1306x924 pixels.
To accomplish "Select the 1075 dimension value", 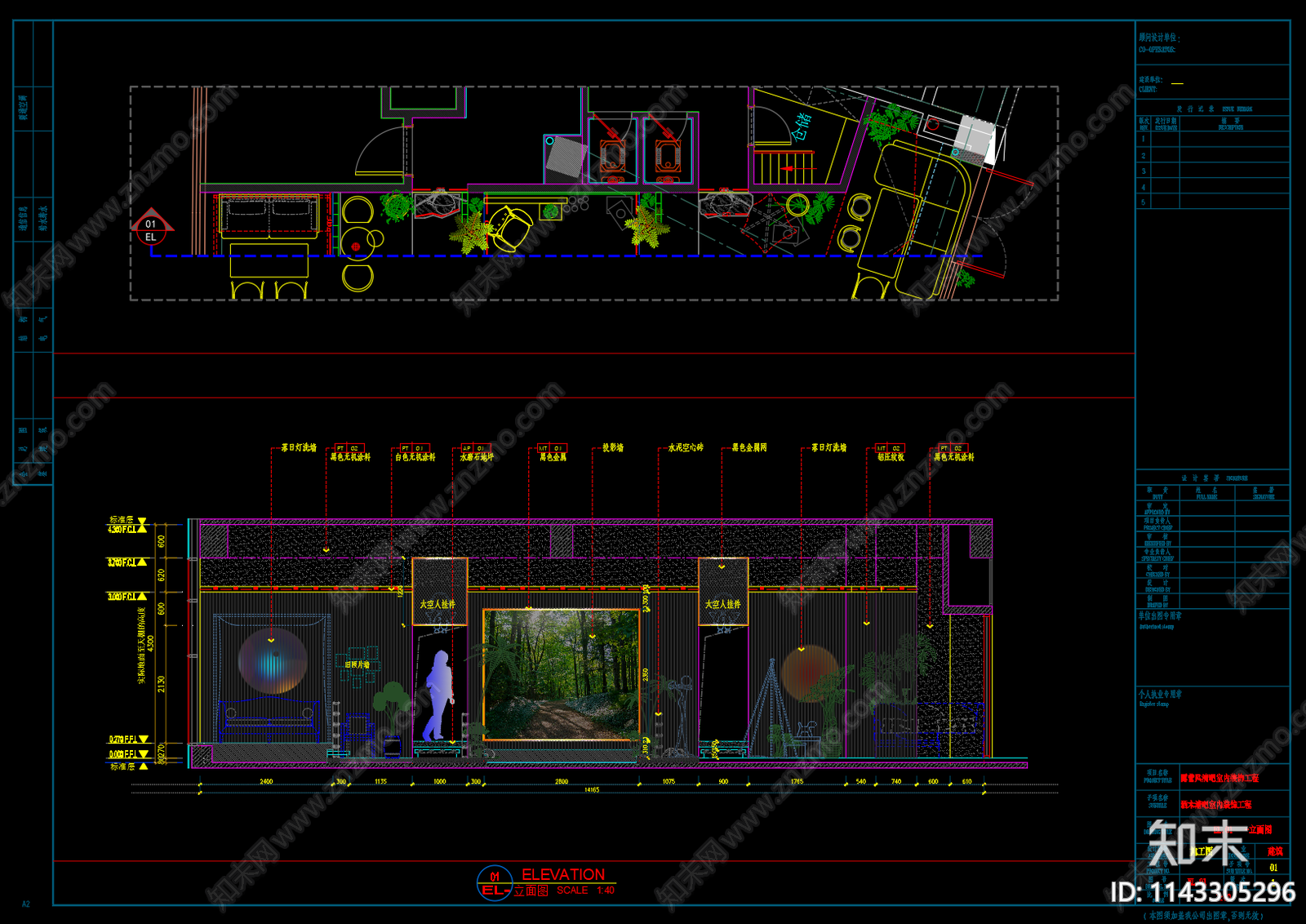I will click(669, 781).
